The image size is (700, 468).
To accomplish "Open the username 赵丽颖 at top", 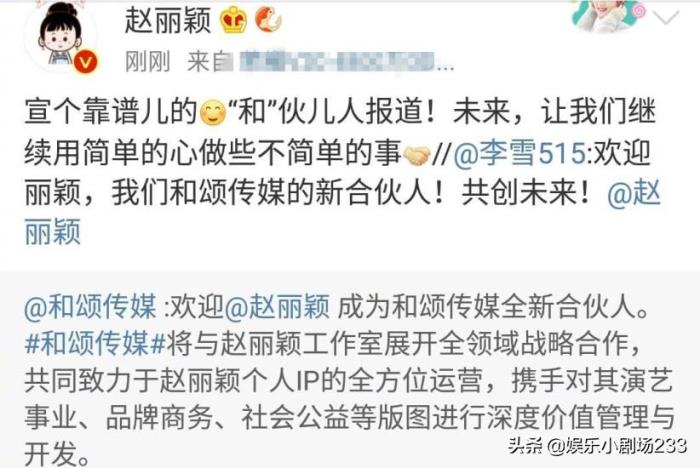I will (x=167, y=21).
